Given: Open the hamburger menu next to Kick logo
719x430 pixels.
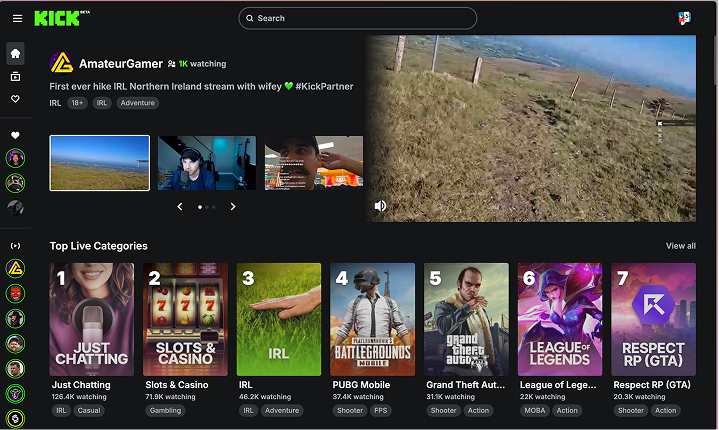Looking at the screenshot, I should [x=15, y=18].
